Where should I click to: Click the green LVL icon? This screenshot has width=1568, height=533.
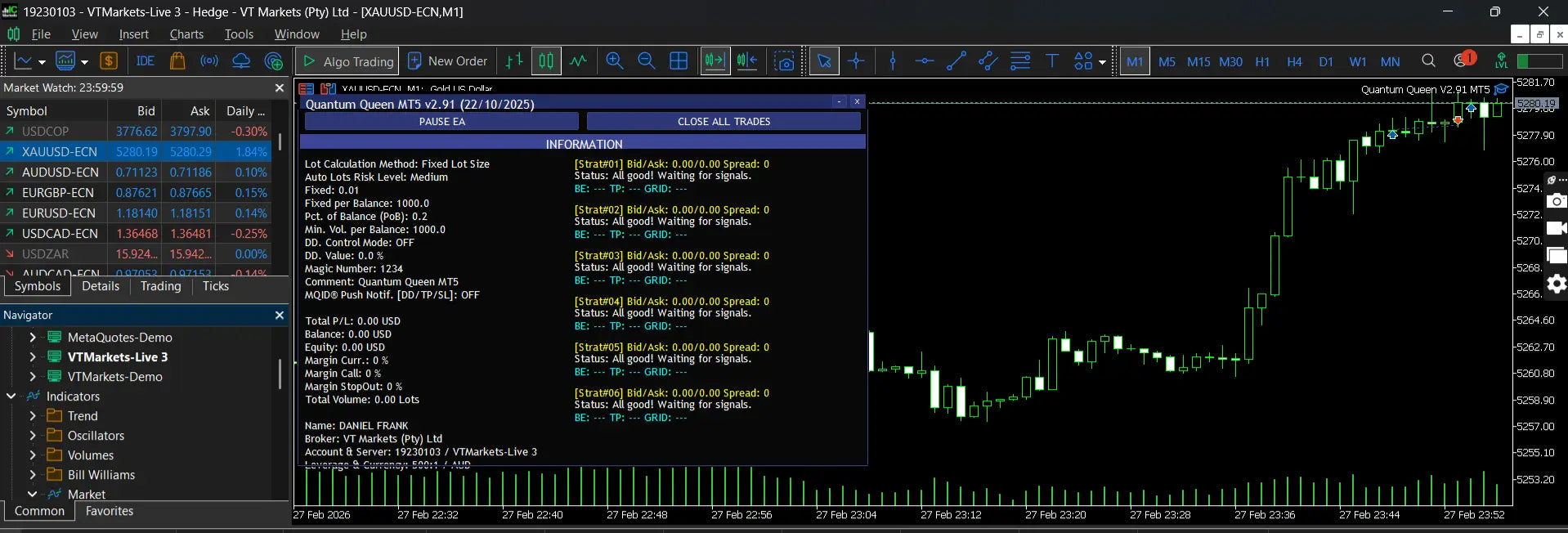point(1501,61)
